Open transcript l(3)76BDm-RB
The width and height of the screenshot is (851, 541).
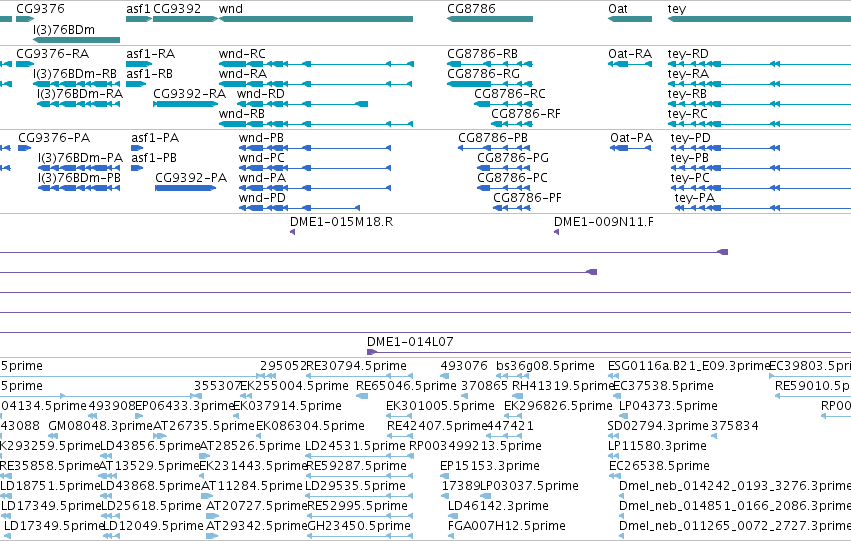click(74, 74)
